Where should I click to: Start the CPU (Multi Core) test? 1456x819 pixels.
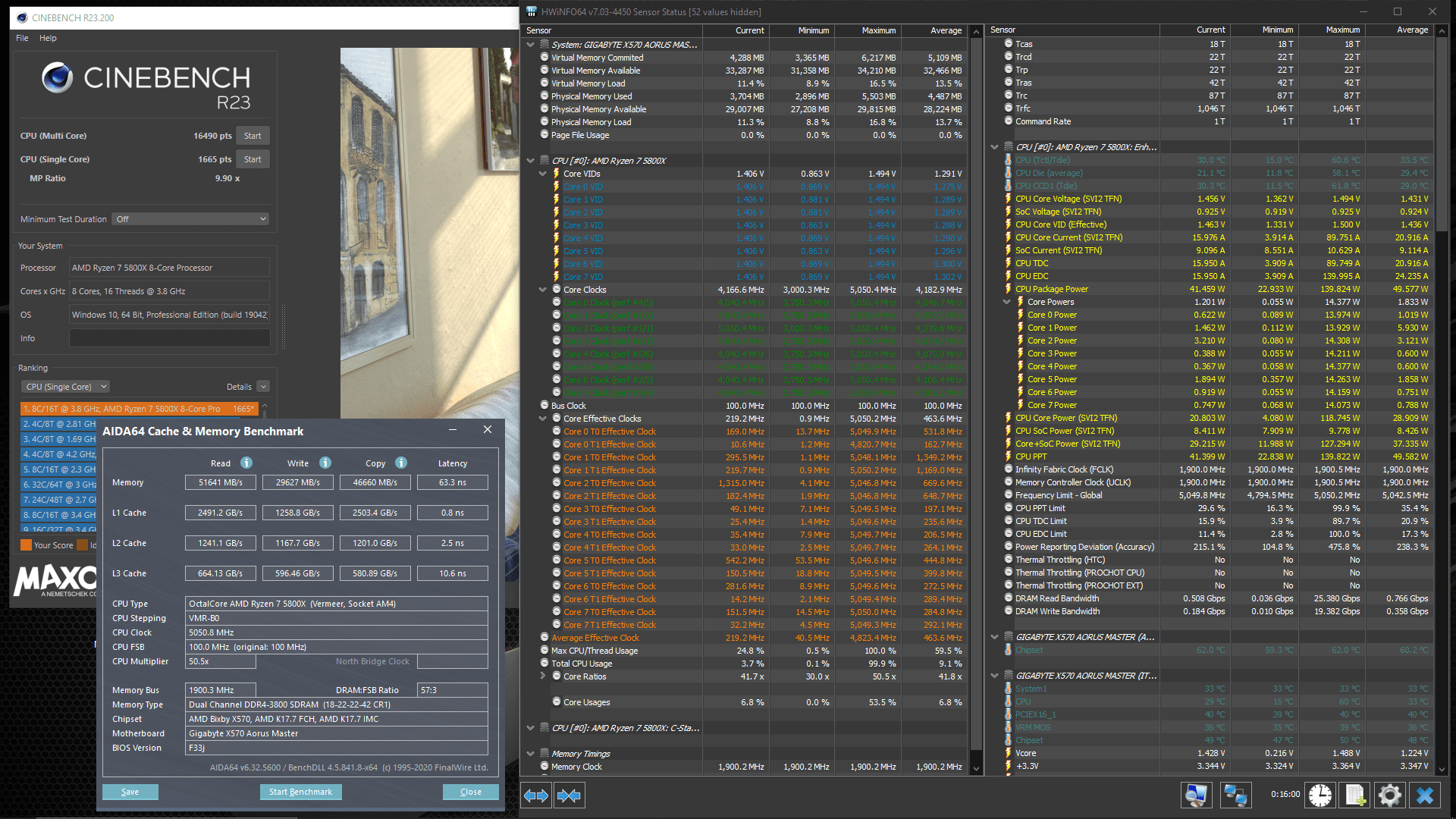253,136
